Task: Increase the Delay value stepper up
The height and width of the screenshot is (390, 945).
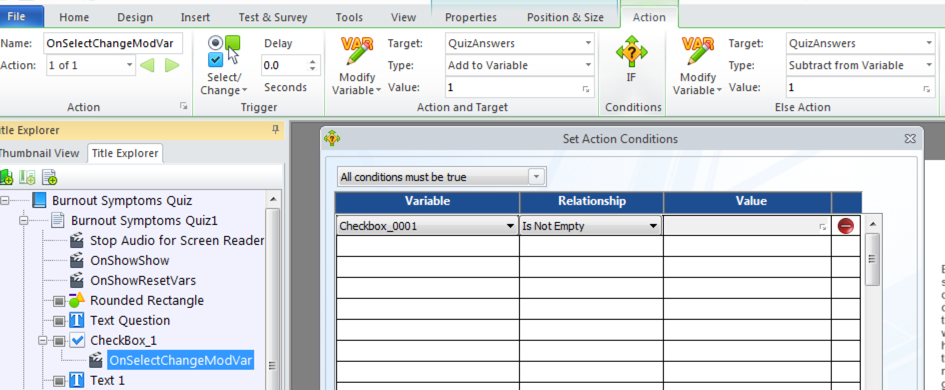Action: click(312, 61)
